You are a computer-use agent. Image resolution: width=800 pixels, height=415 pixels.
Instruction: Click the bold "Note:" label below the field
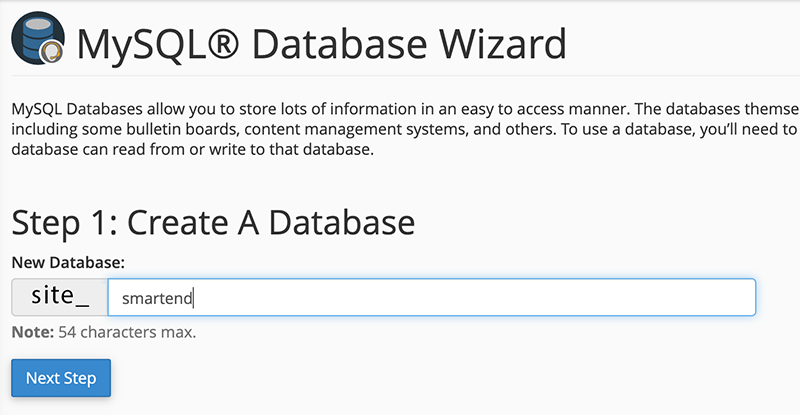30,331
